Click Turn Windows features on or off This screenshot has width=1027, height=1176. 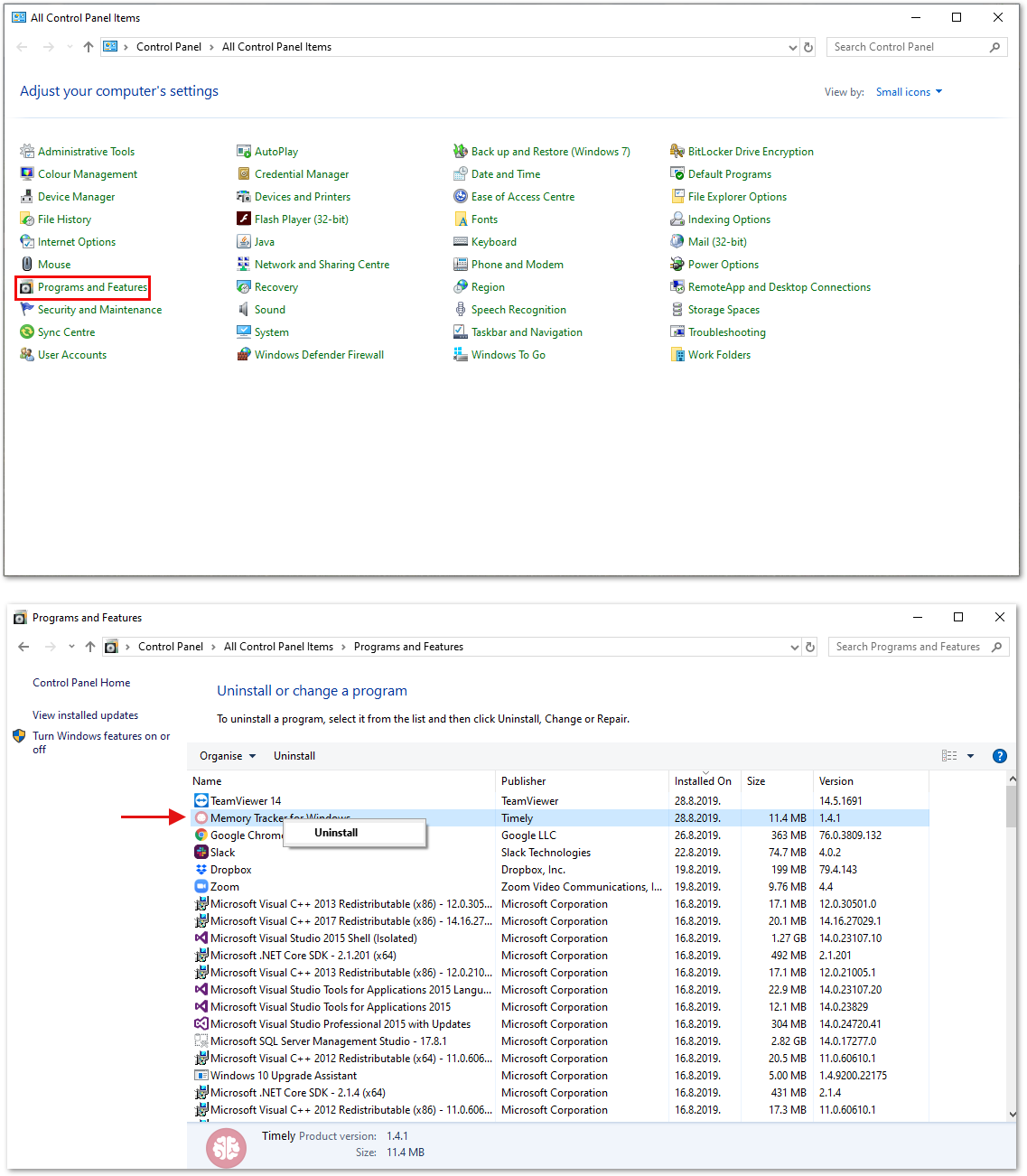pos(100,742)
